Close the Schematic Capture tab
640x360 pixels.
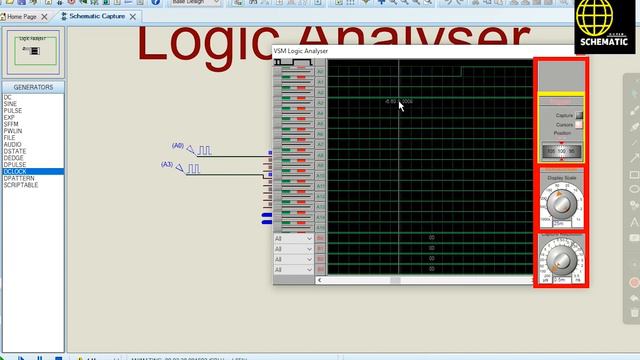click(x=133, y=17)
